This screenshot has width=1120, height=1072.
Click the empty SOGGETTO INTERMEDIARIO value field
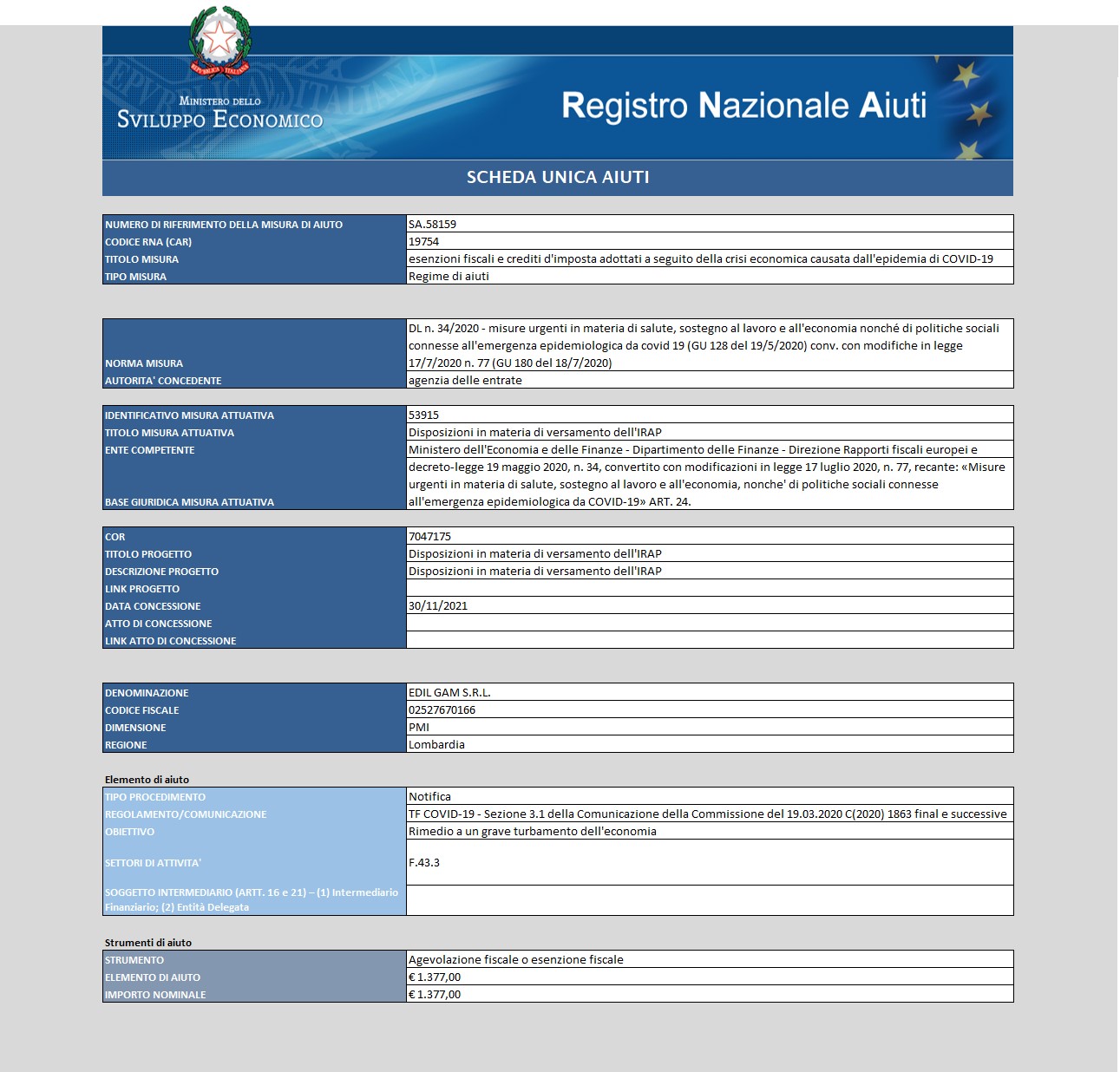tap(710, 900)
